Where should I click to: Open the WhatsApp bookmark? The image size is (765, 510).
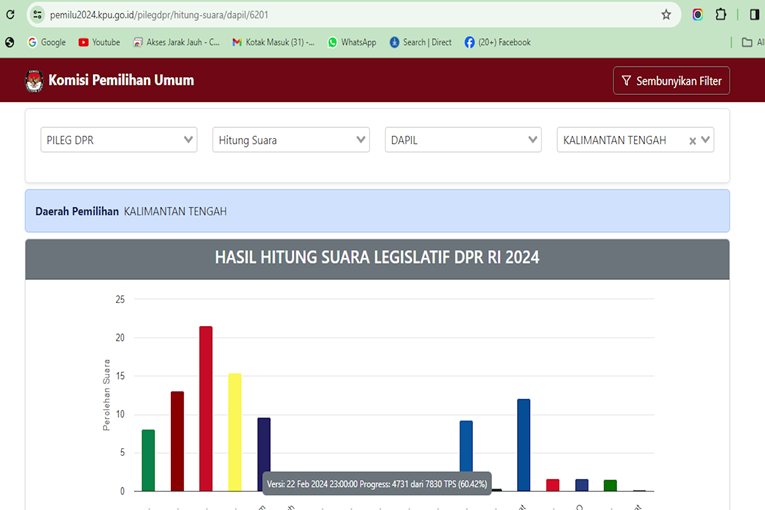click(x=352, y=42)
